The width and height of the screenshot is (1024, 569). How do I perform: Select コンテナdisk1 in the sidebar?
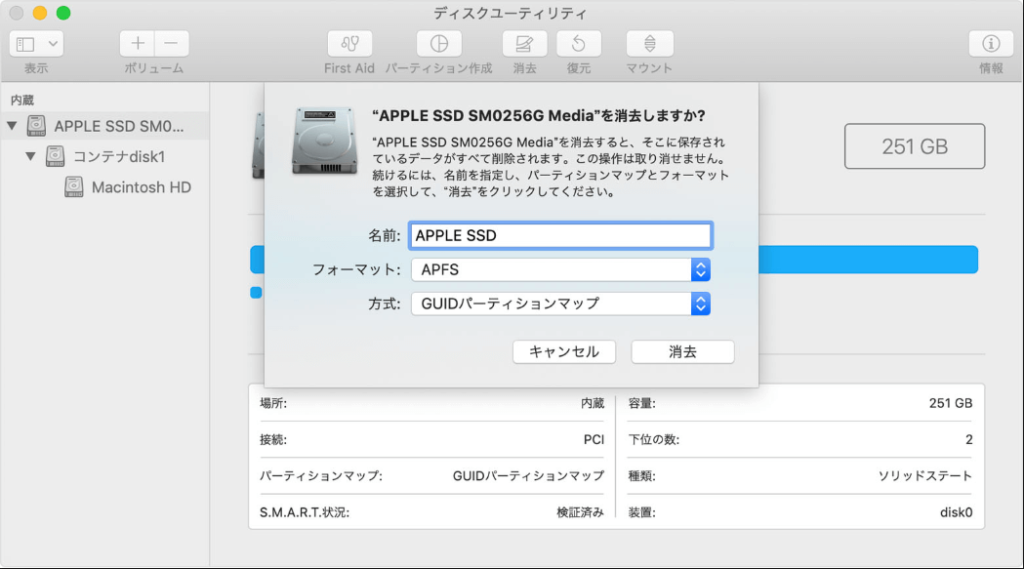point(118,157)
